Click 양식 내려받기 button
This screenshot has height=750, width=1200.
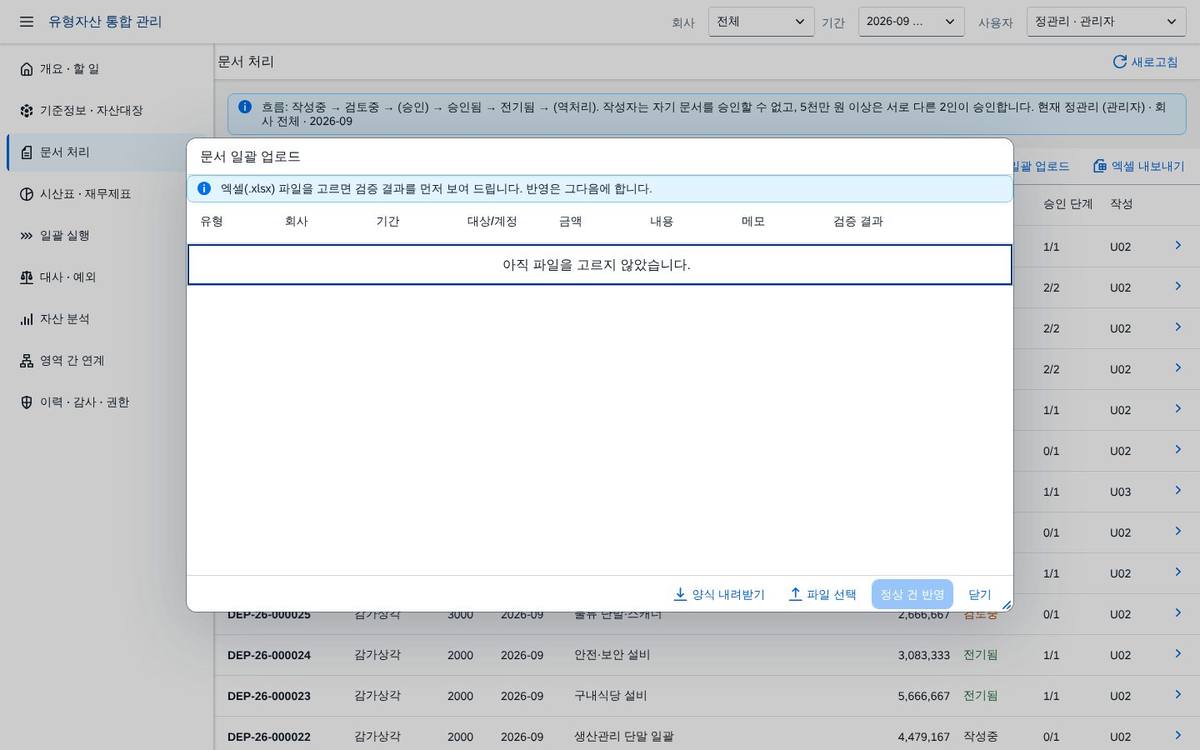click(x=719, y=594)
